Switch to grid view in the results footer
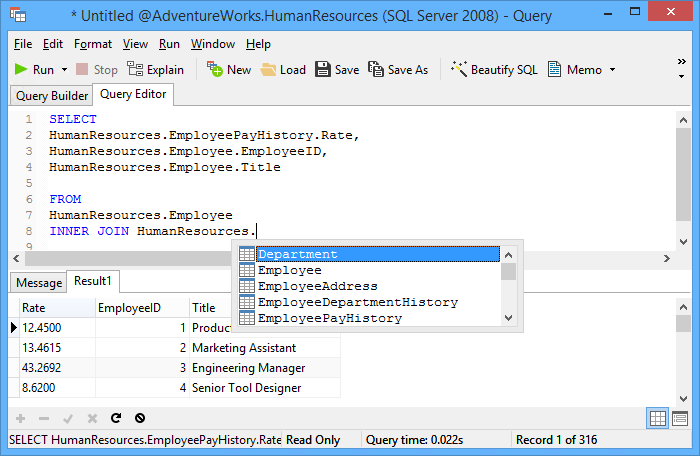 click(658, 418)
